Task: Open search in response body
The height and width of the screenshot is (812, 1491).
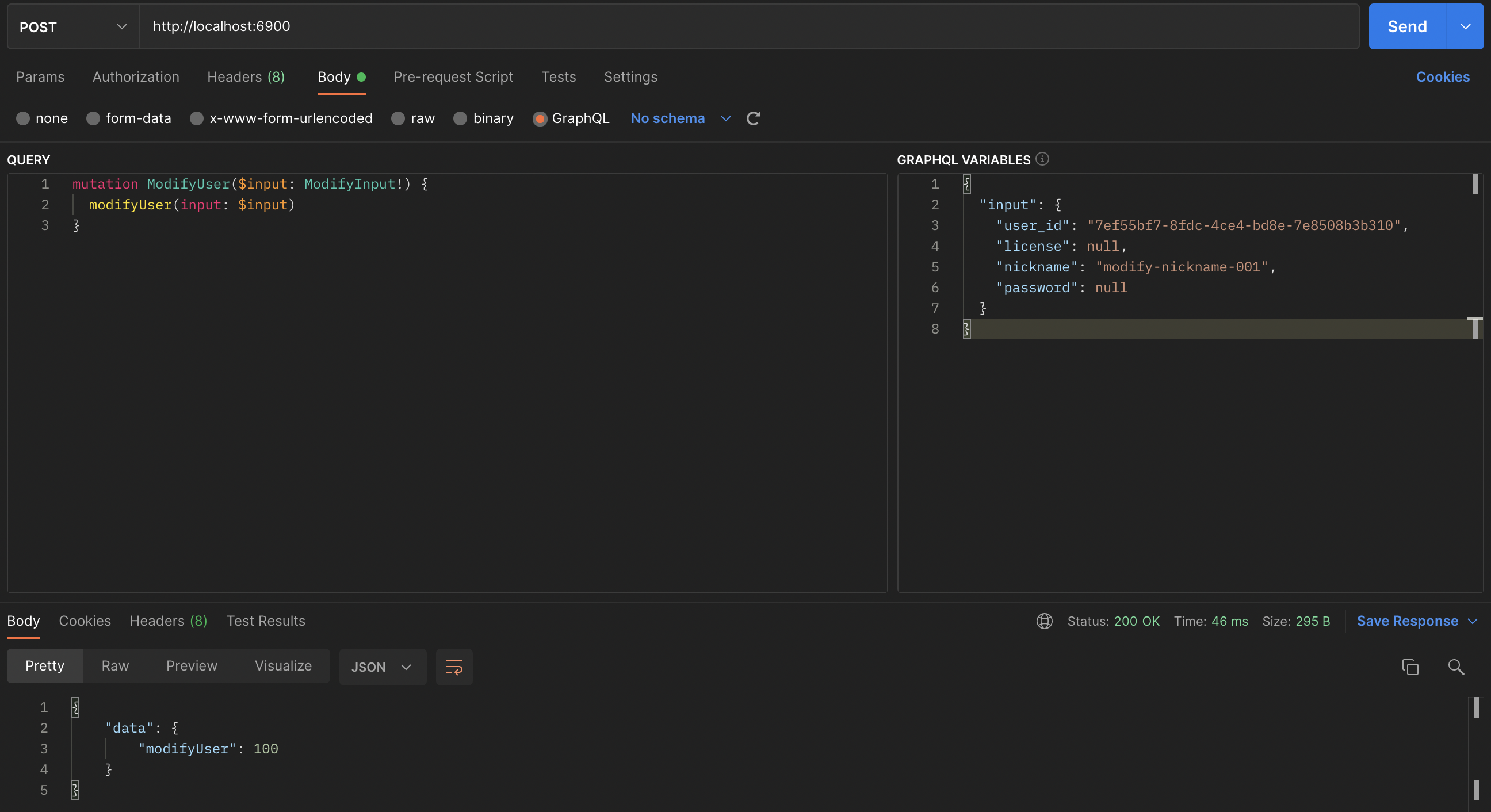Action: pos(1456,667)
